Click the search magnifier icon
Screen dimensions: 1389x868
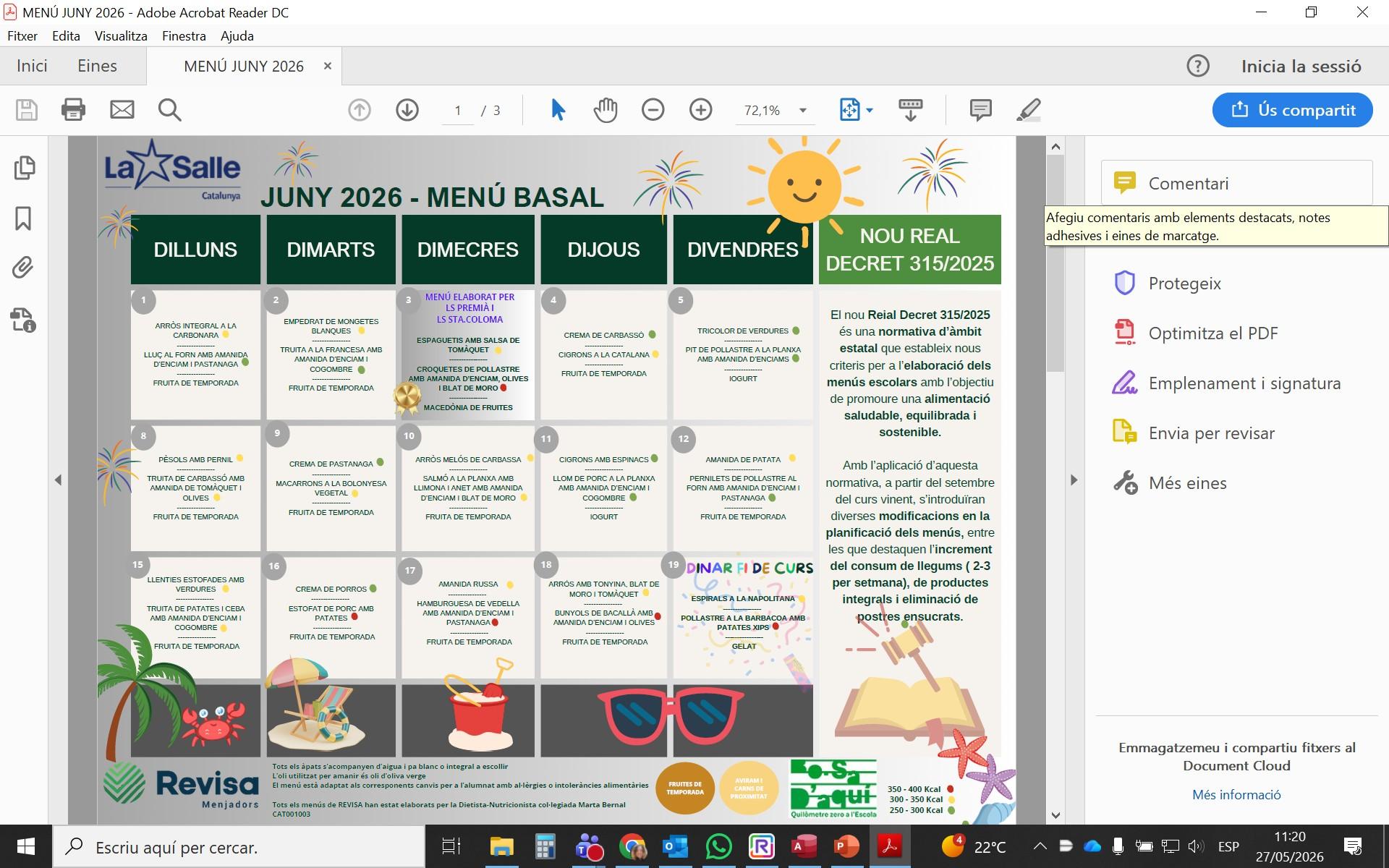coord(169,110)
